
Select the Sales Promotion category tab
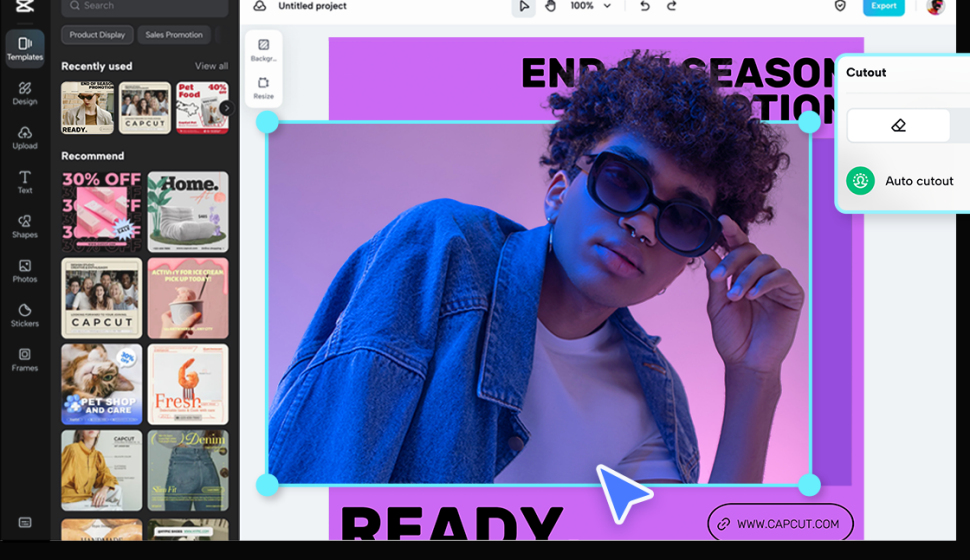174,35
